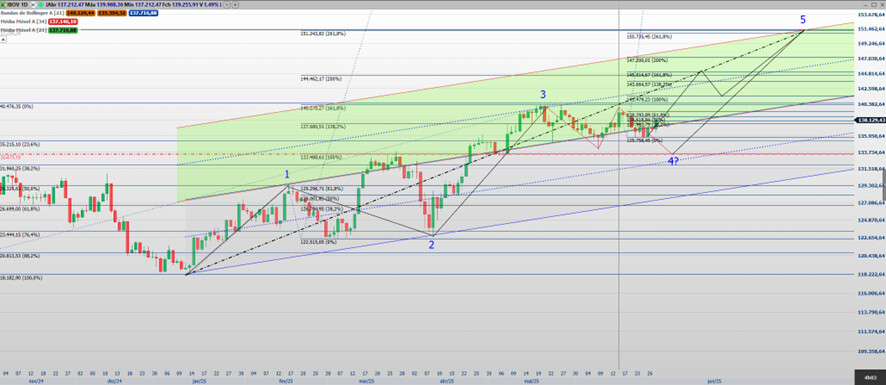Click the Fibonacci label 147.200,01 (200%)

click(648, 59)
